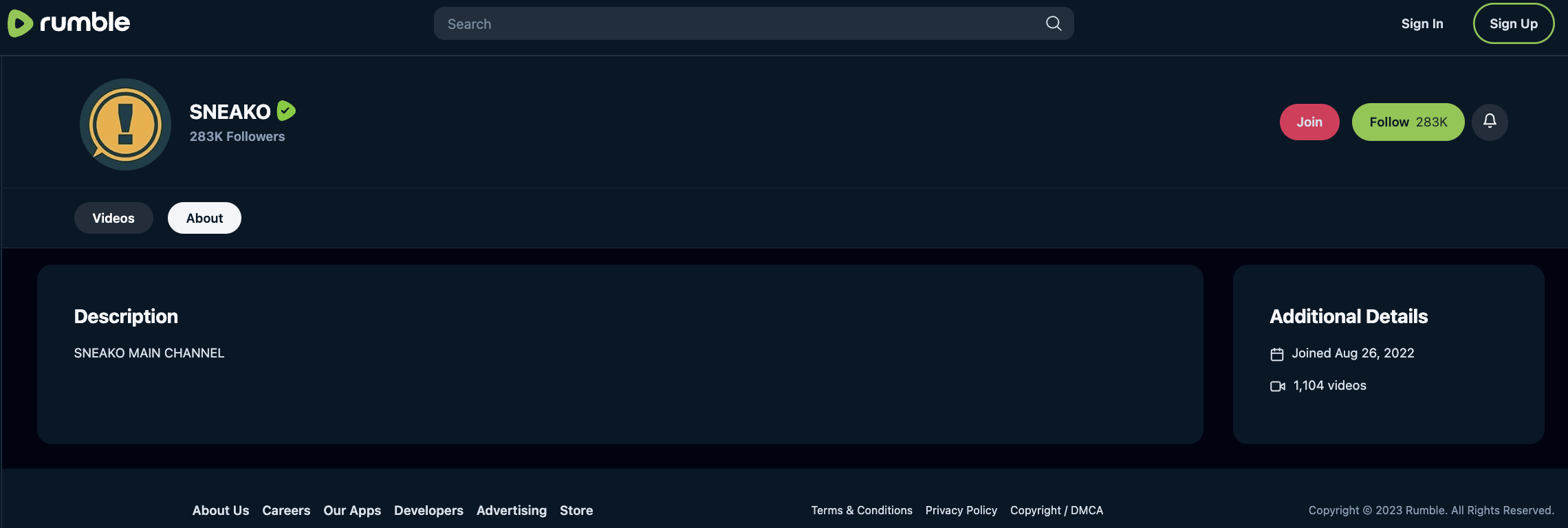Switch to the Videos tab

113,218
